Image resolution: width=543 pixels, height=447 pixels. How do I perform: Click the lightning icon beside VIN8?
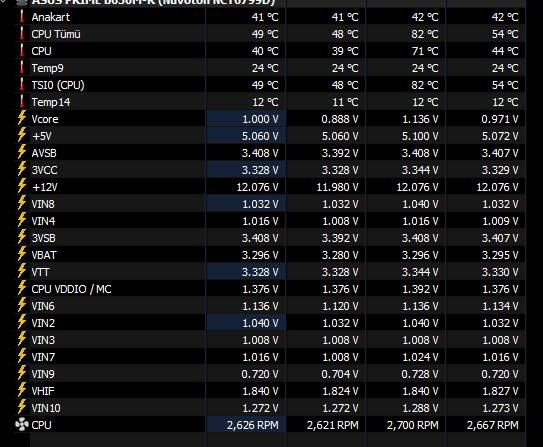pos(22,203)
